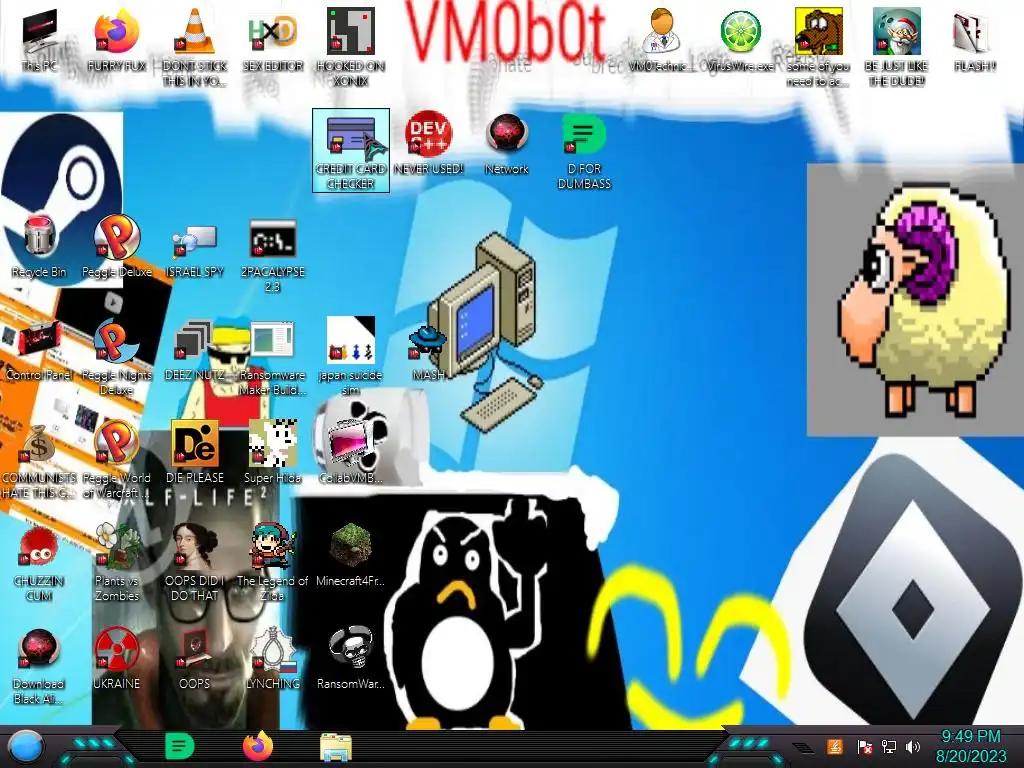Open the Recycle Bin
Image resolution: width=1024 pixels, height=768 pixels.
point(39,247)
